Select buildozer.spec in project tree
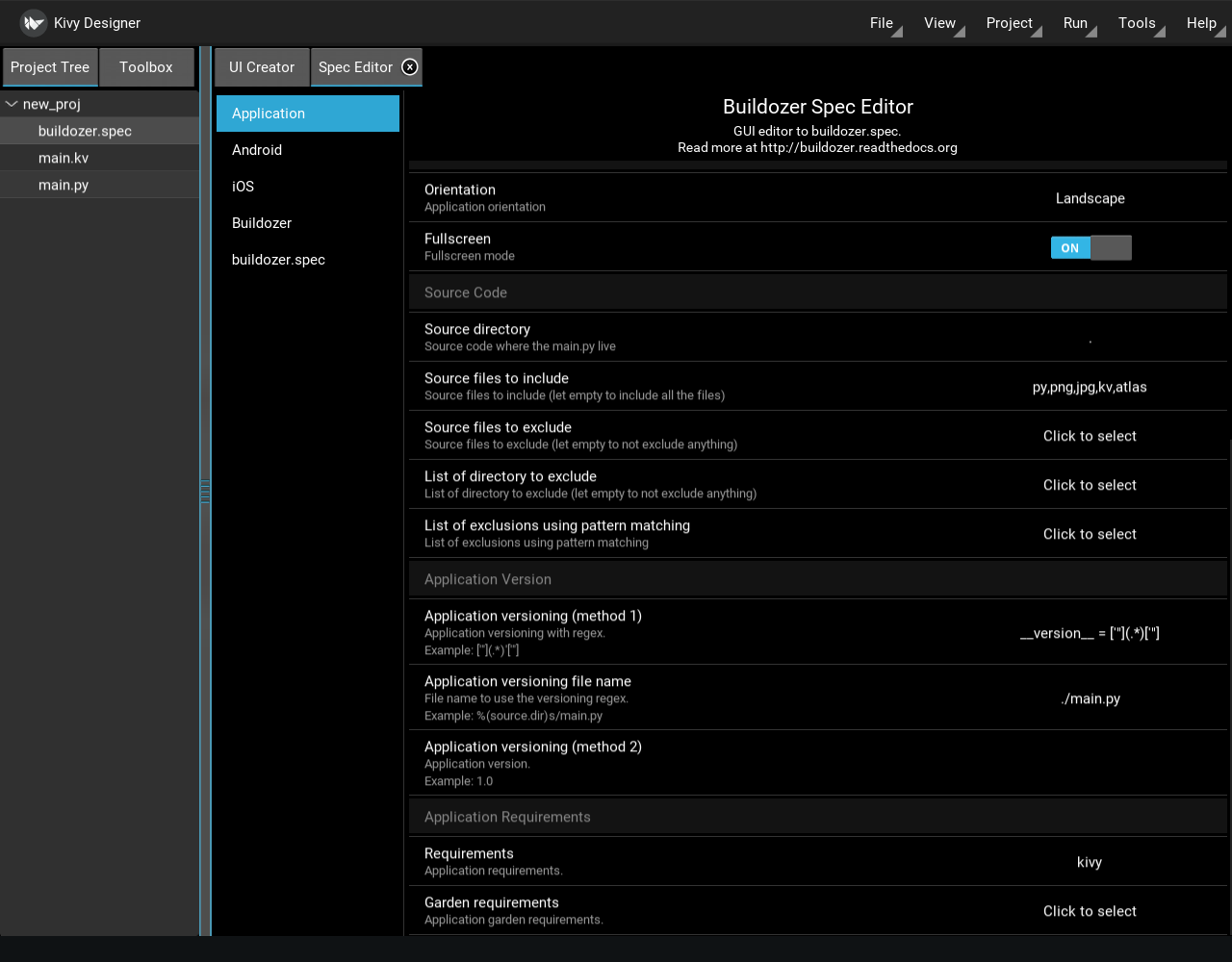The image size is (1232, 962). click(100, 131)
